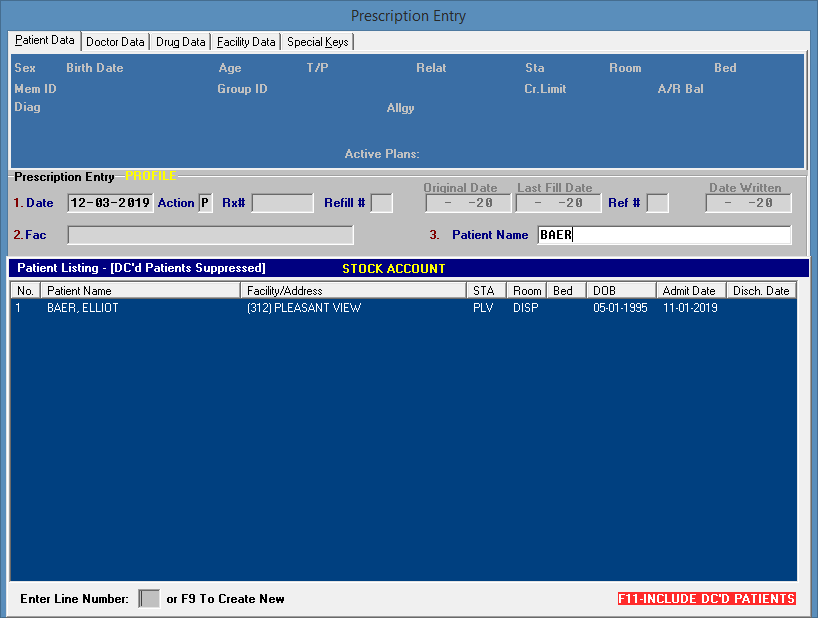This screenshot has width=818, height=618.
Task: Click the Date input field
Action: pos(110,203)
